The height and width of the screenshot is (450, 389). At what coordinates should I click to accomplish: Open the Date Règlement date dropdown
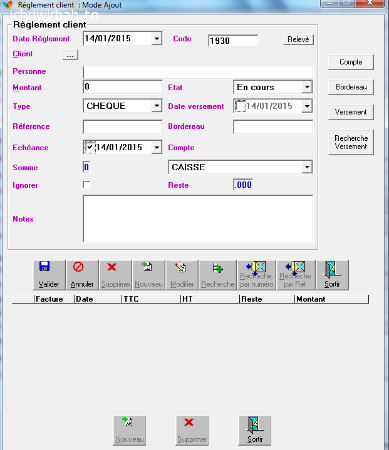pos(157,39)
